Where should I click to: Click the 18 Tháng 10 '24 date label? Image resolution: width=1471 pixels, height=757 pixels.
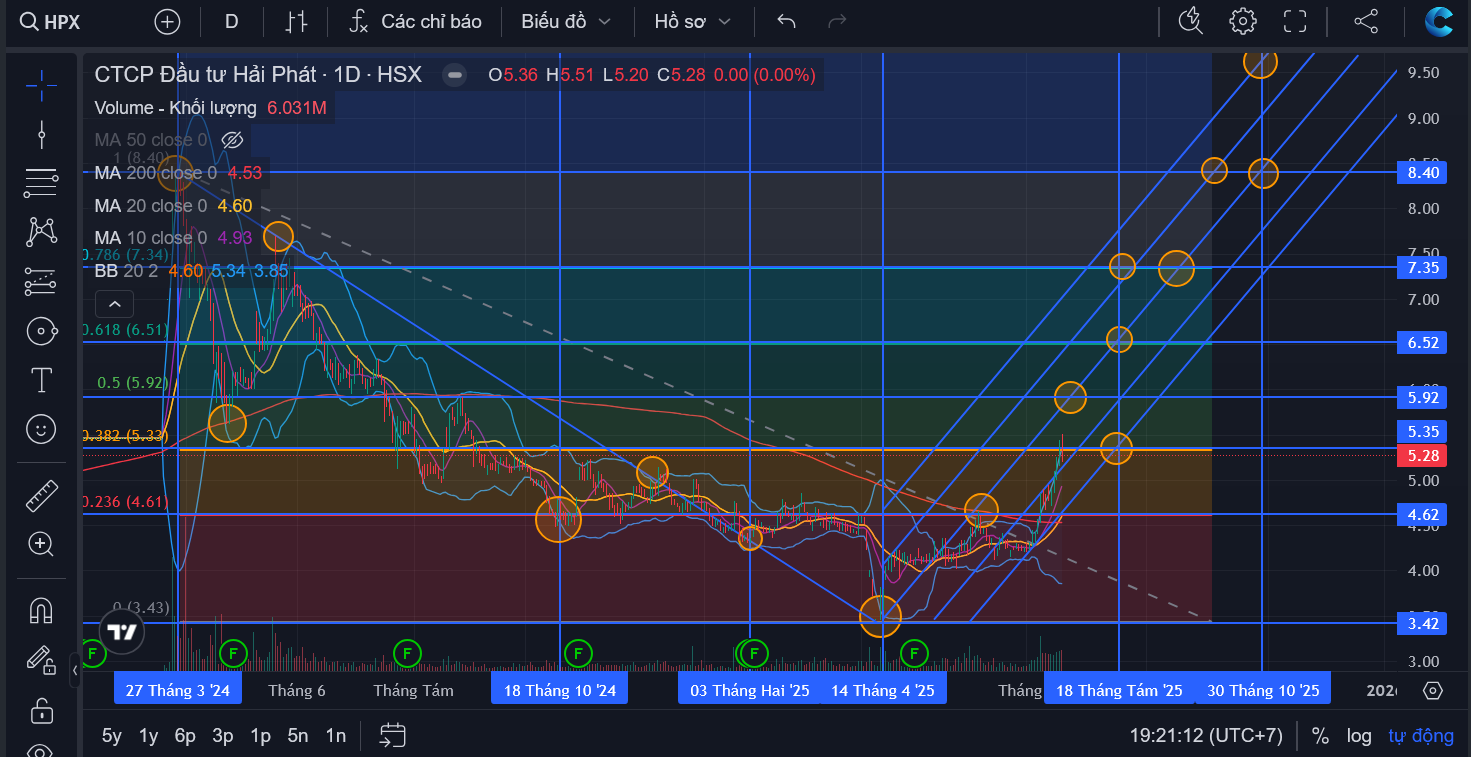[x=560, y=690]
